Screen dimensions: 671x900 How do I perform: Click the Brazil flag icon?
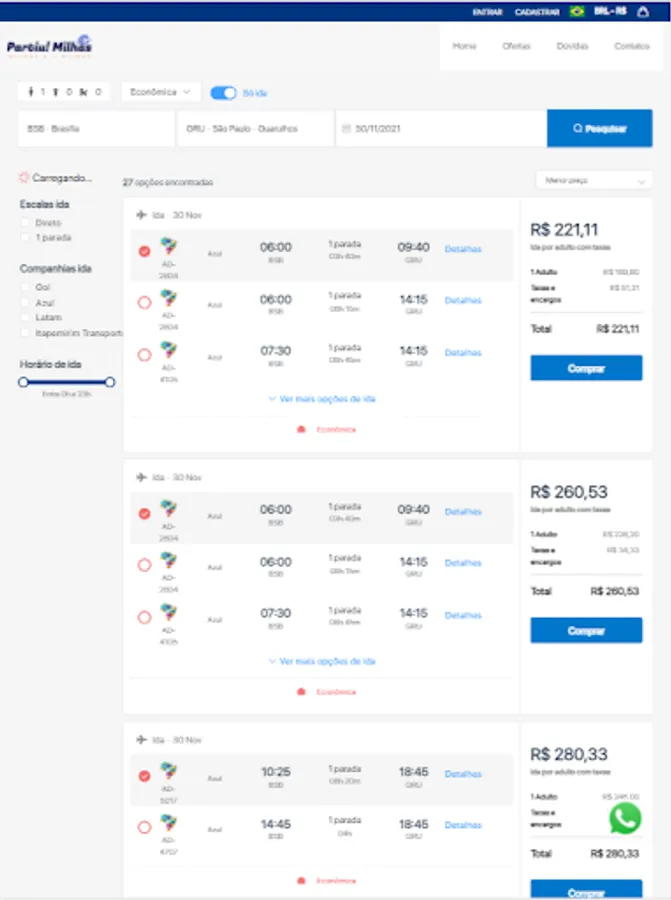click(x=577, y=11)
